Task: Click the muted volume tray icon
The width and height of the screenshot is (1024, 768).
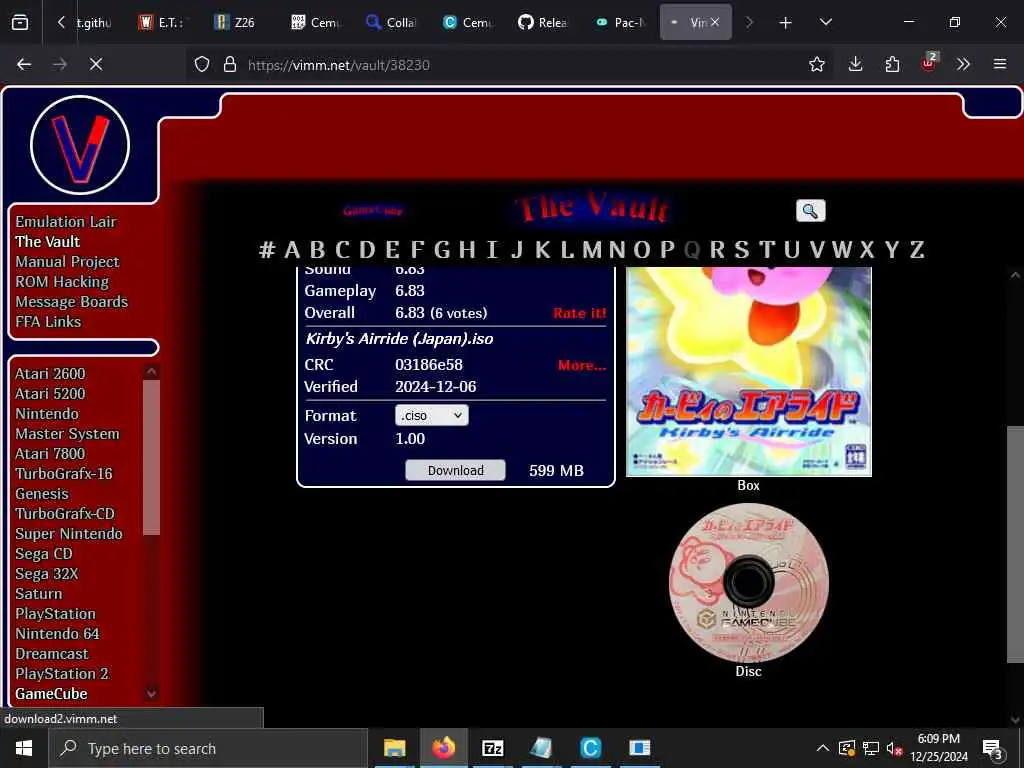Action: click(894, 748)
